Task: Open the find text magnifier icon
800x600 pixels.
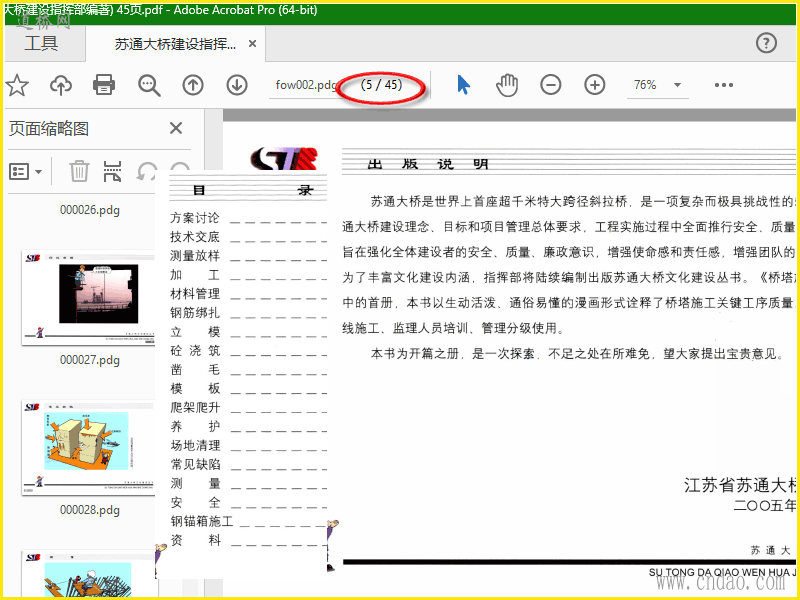Action: (149, 85)
